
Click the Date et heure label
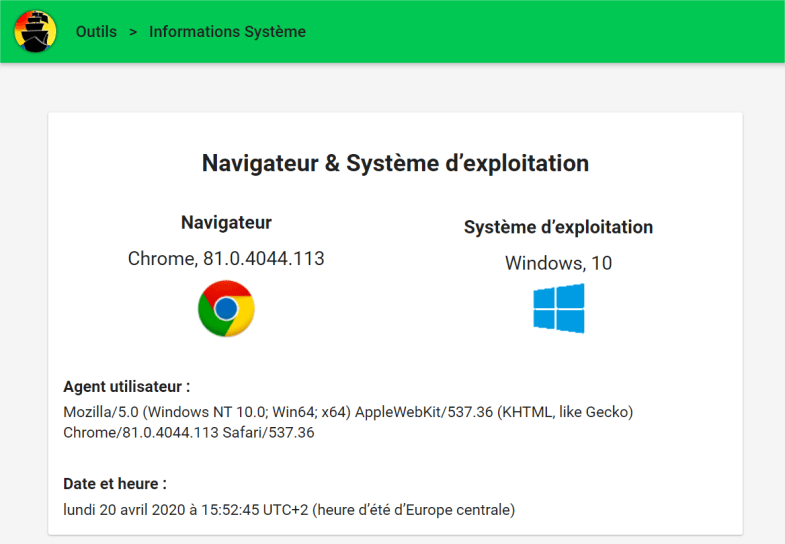click(x=115, y=484)
